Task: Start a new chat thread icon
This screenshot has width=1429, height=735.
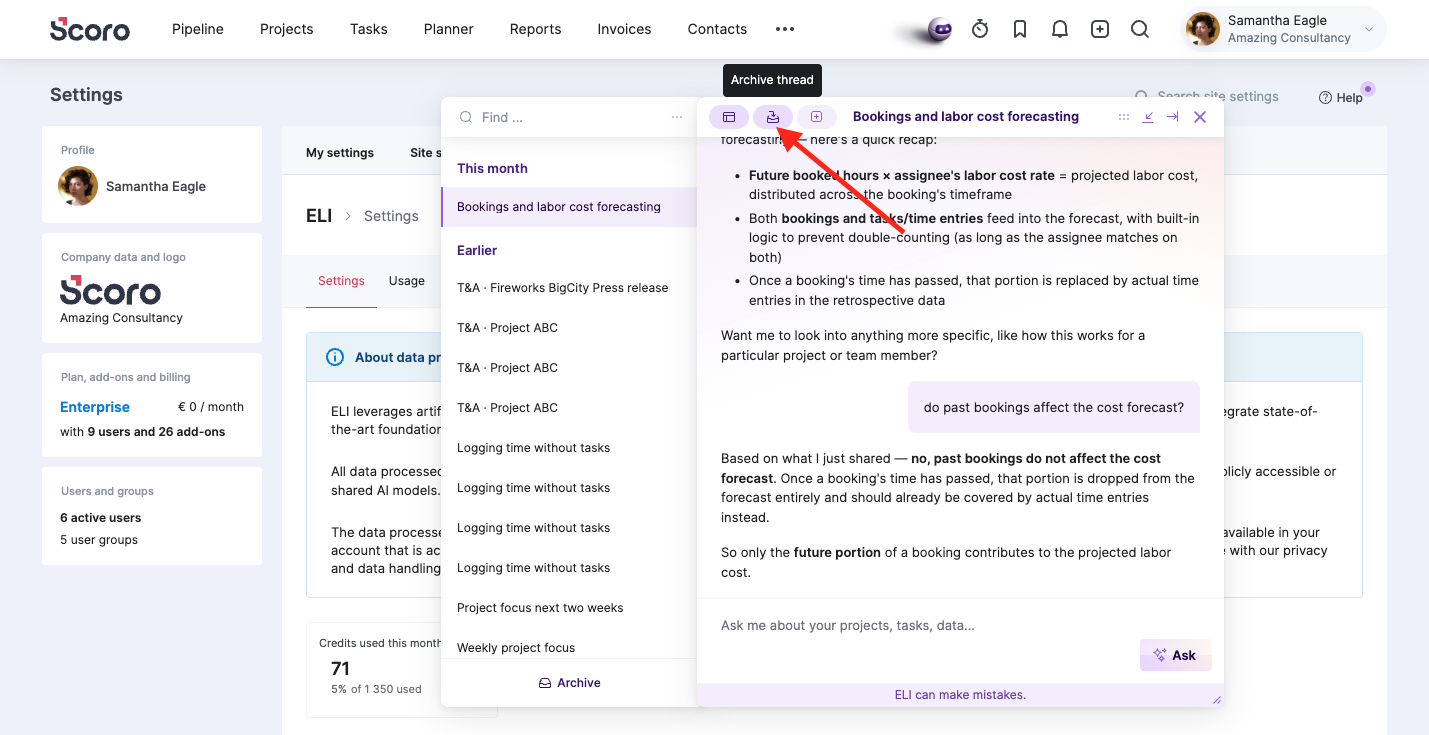Action: tap(816, 117)
